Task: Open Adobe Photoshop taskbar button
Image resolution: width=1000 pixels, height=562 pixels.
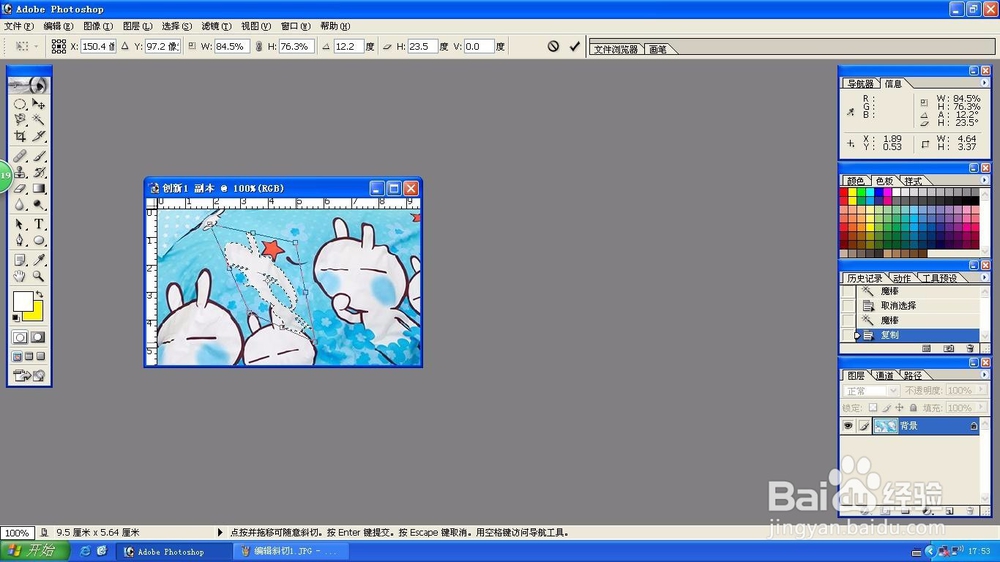Action: (172, 551)
